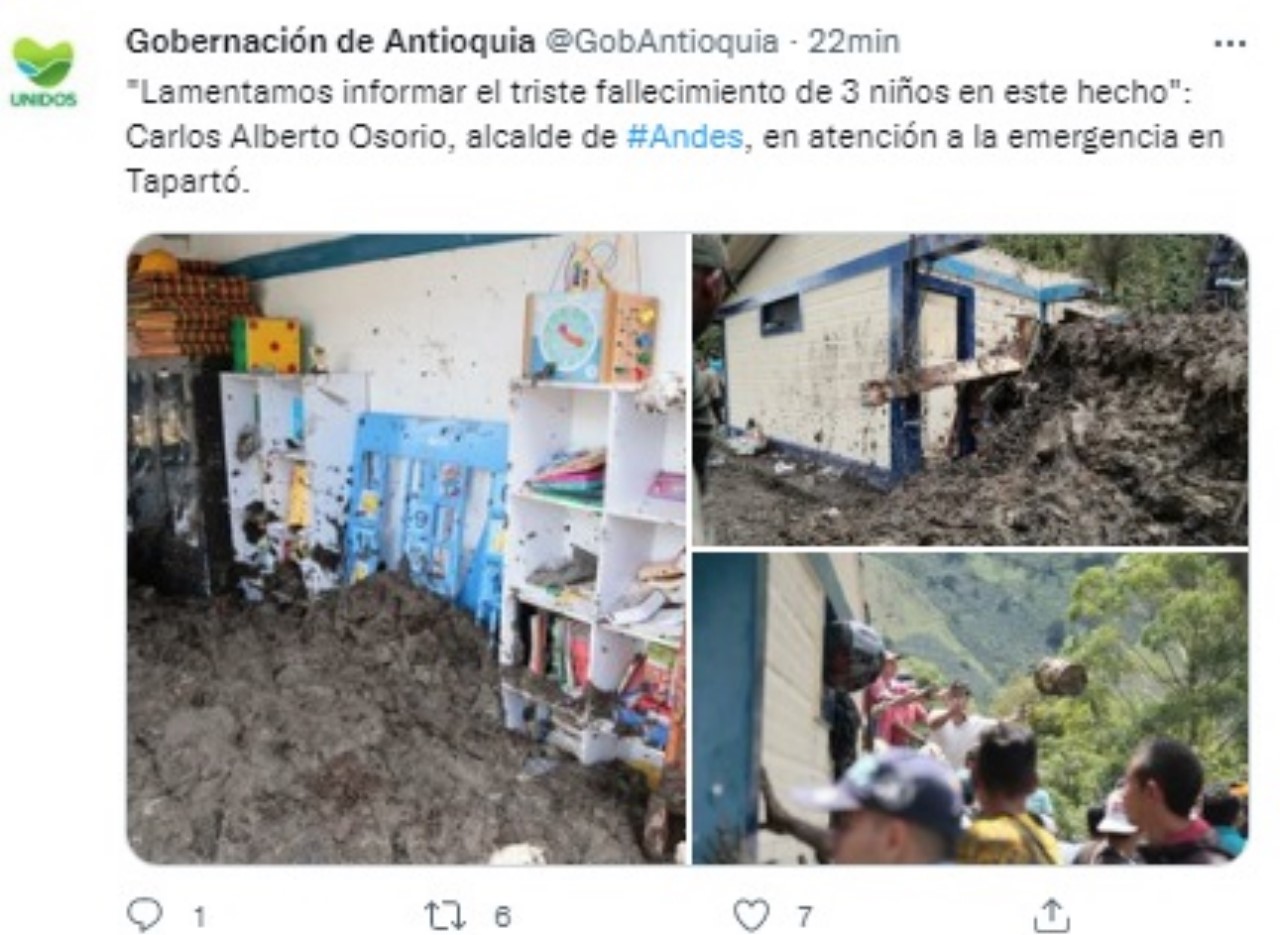
Task: Like the tweet with the heart icon
Action: (751, 914)
